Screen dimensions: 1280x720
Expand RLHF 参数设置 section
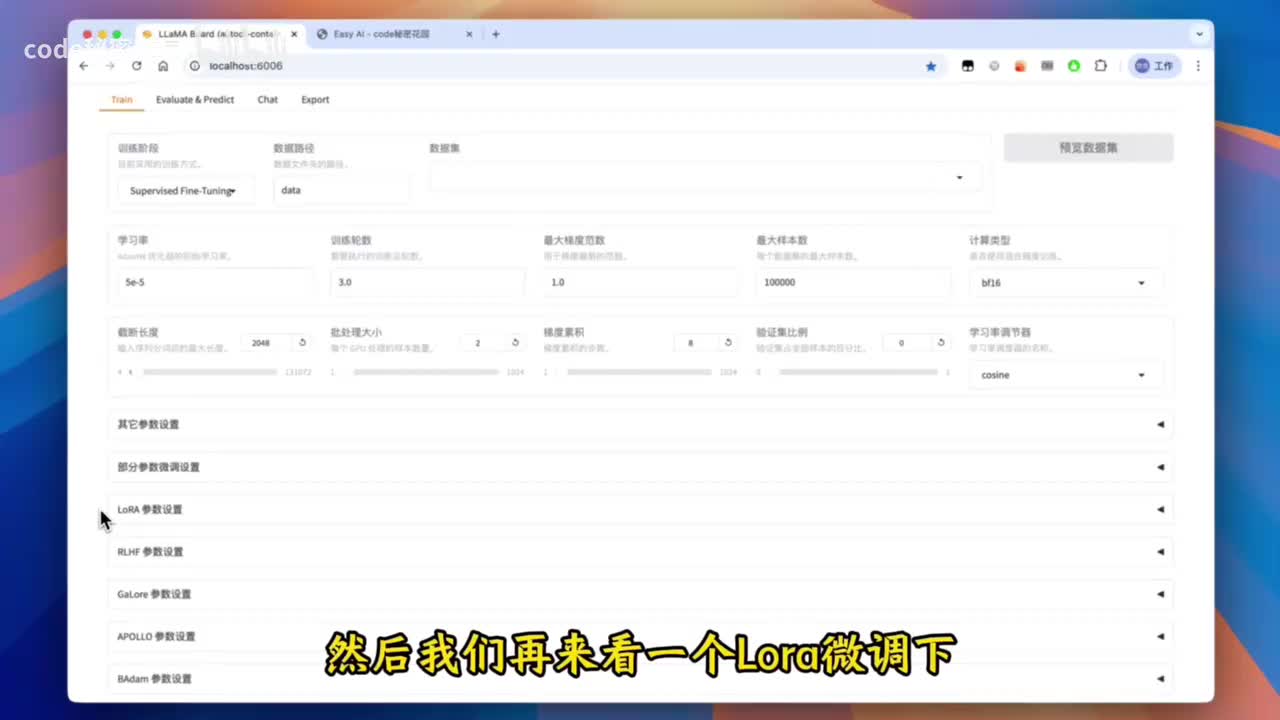[x=640, y=551]
